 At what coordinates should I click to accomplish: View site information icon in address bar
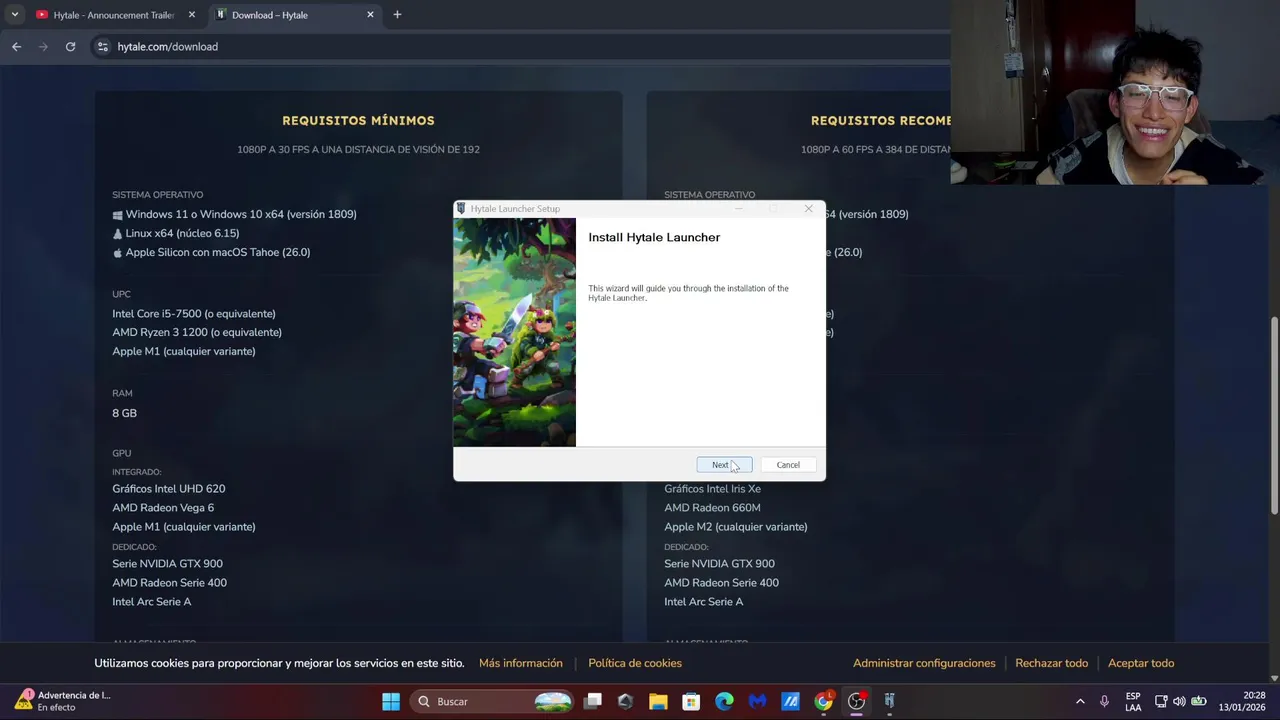[x=102, y=47]
